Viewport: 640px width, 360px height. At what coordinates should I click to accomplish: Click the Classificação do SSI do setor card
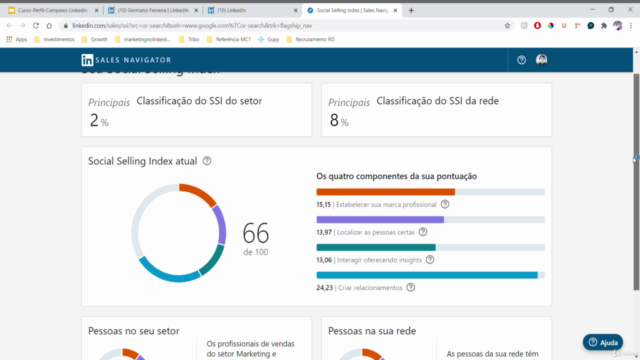(196, 110)
